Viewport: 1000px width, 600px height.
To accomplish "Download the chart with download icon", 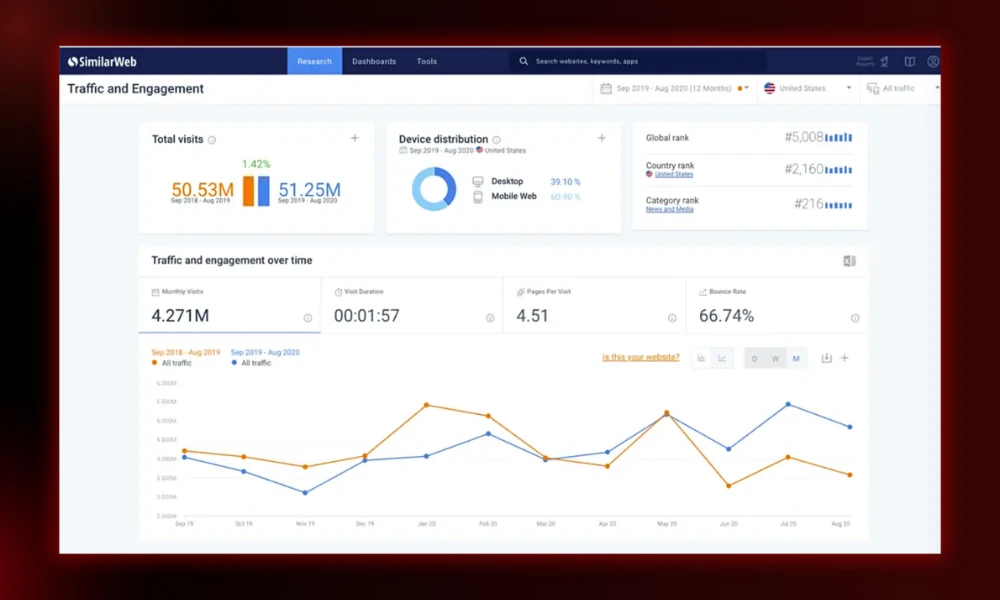I will coord(827,358).
